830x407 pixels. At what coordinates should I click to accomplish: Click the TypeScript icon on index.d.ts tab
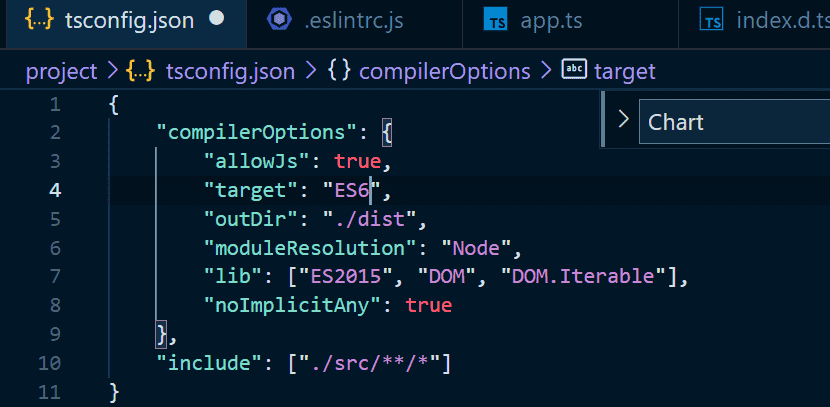click(712, 19)
